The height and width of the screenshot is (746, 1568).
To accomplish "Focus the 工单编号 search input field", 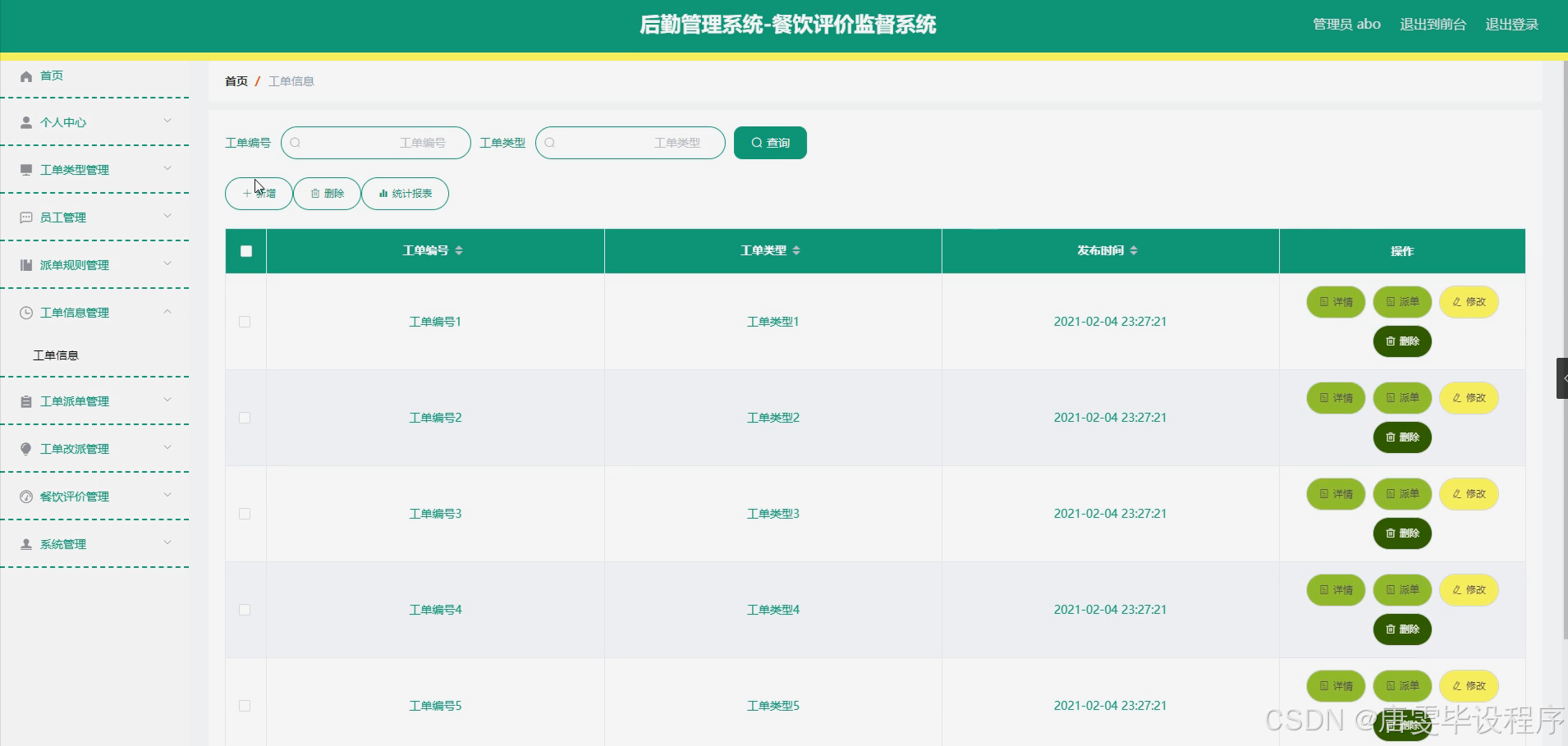I will click(376, 143).
